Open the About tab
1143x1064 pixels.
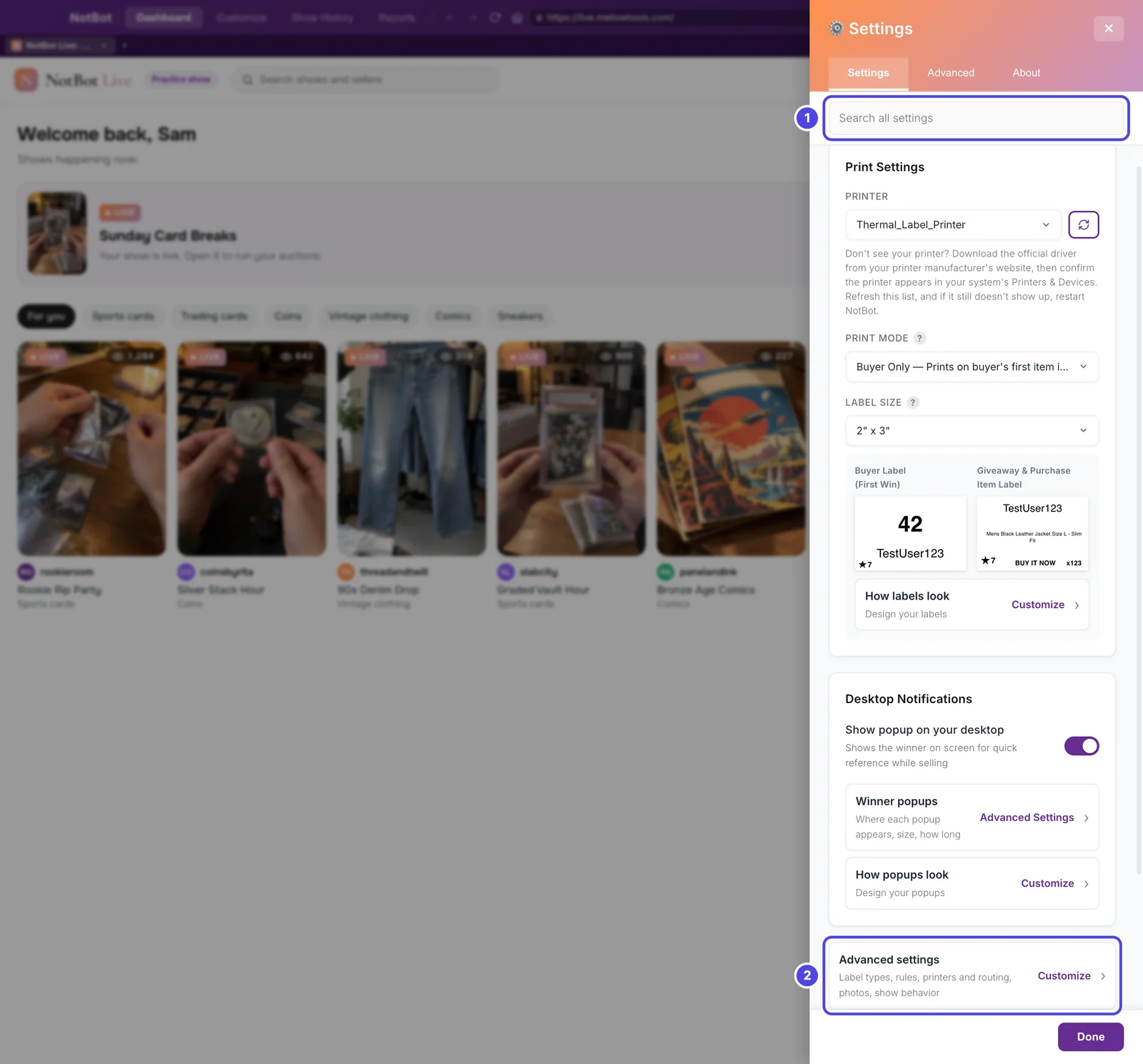[x=1026, y=73]
